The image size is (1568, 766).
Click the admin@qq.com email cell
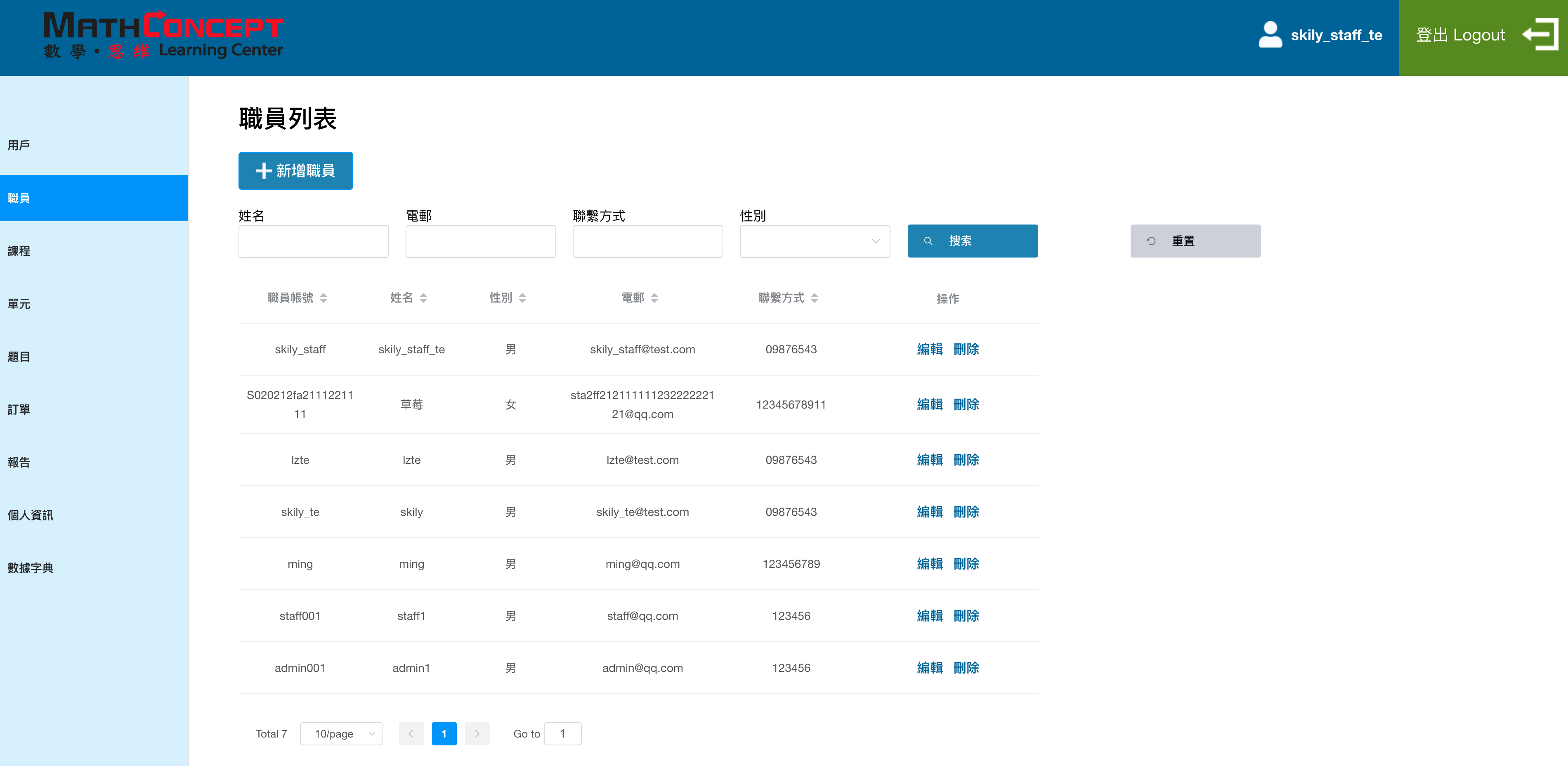pyautogui.click(x=642, y=668)
